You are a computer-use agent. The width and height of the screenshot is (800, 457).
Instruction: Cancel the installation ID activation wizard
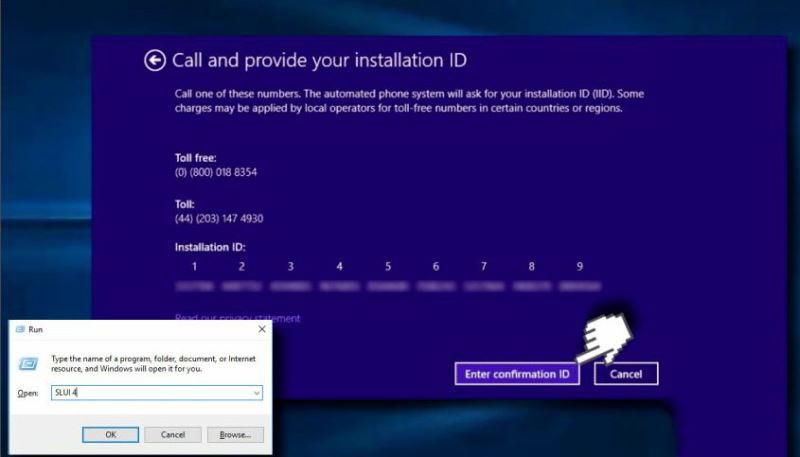coord(626,374)
